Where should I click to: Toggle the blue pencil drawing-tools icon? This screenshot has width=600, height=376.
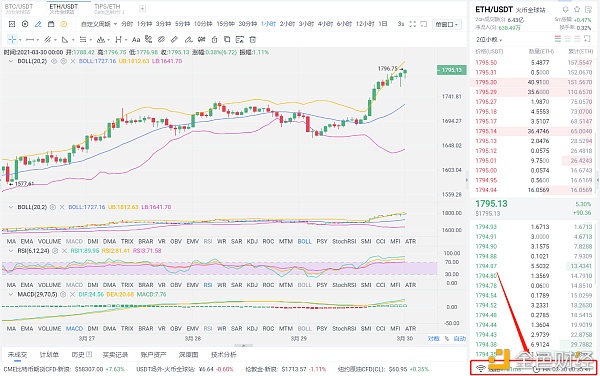[38, 24]
